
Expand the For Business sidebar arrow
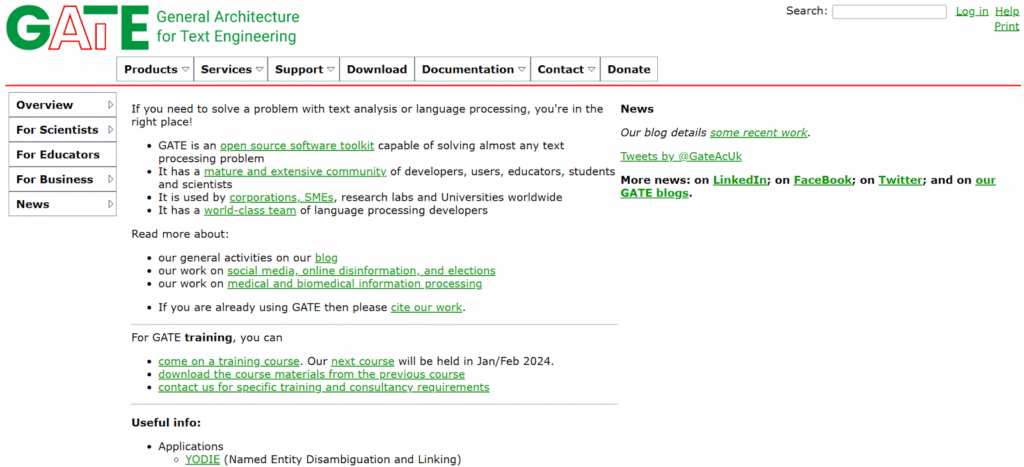click(x=110, y=179)
